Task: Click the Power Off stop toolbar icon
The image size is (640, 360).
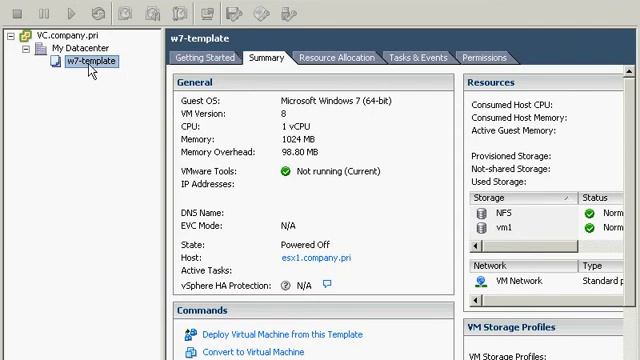Action: coord(17,14)
